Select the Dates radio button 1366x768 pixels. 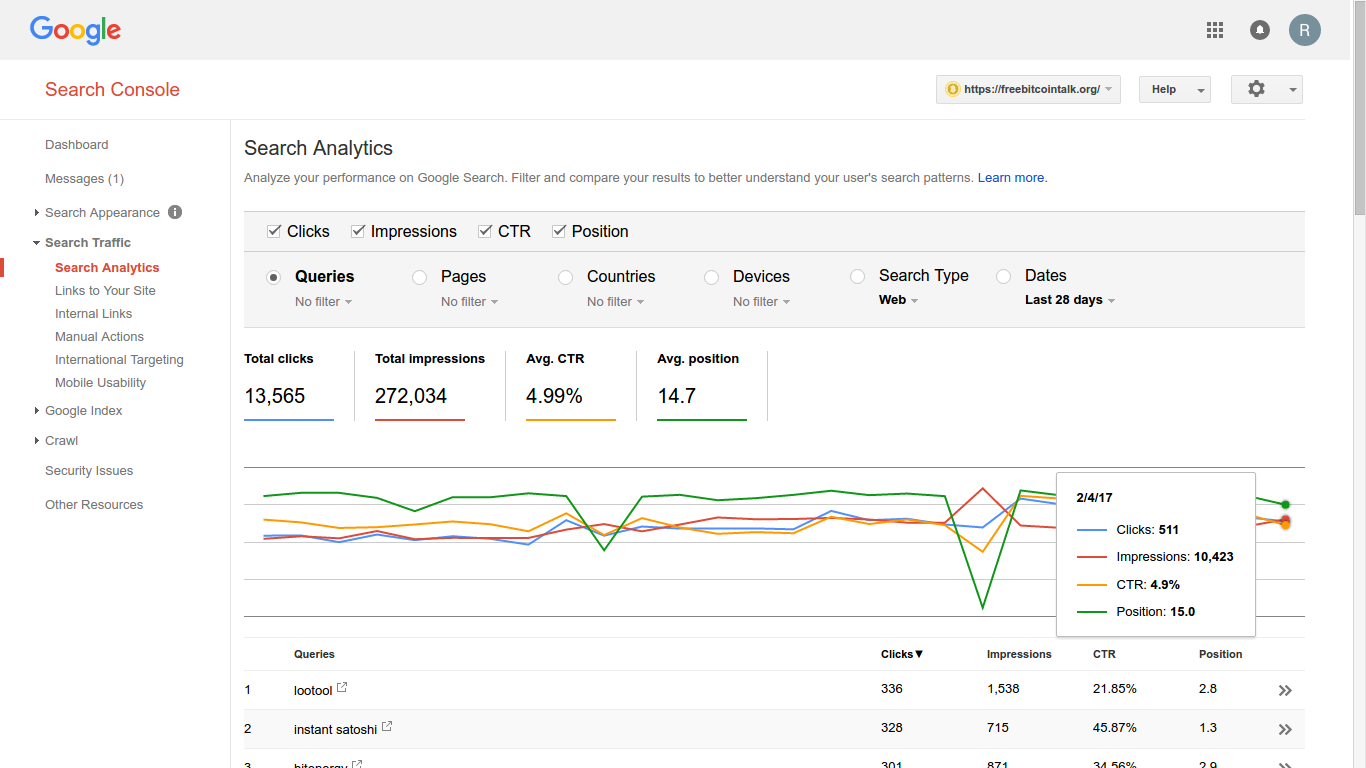(x=1004, y=276)
